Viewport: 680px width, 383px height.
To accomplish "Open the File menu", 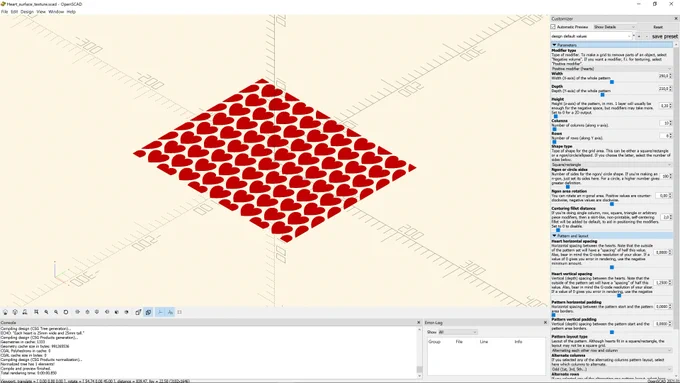I will [4, 12].
